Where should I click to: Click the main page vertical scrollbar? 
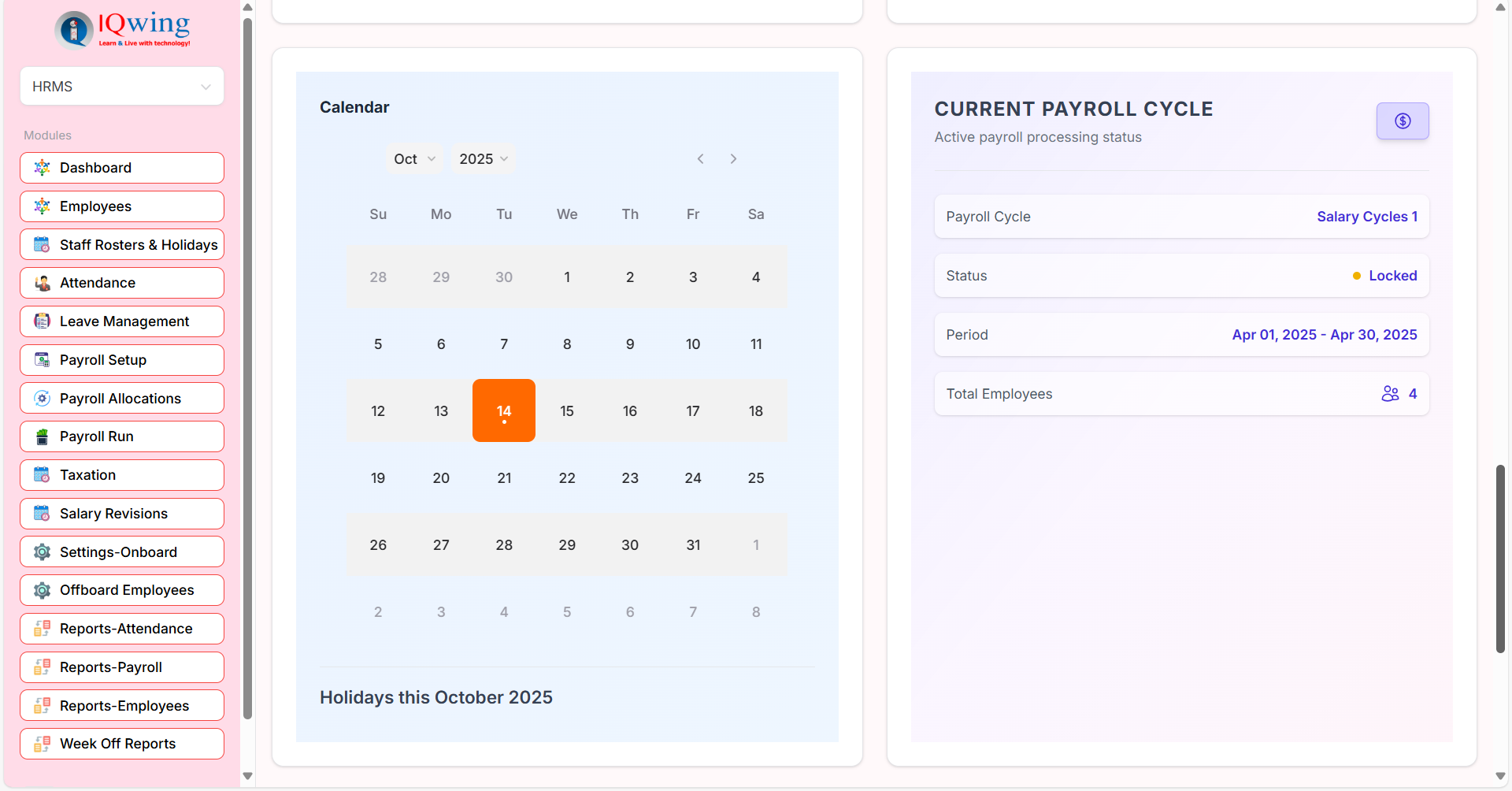click(1500, 559)
